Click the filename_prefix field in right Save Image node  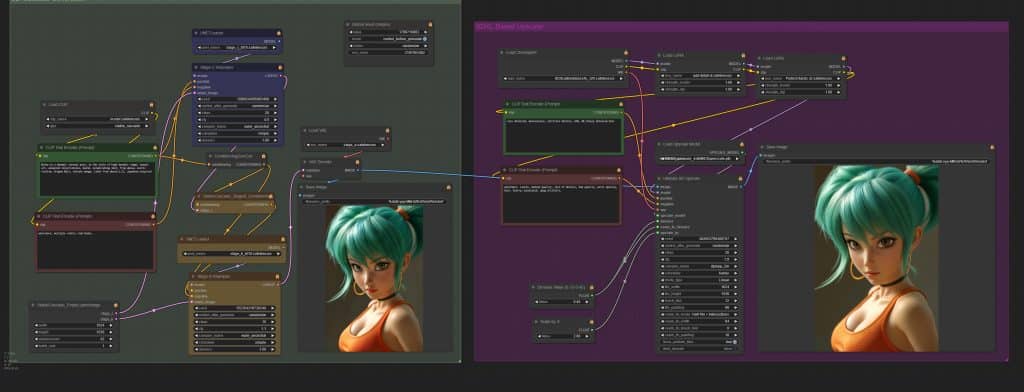[875, 161]
